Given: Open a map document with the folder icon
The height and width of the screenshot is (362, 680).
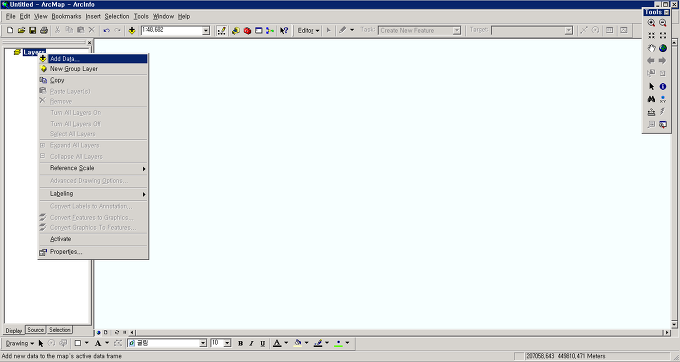Looking at the screenshot, I should tap(21, 30).
